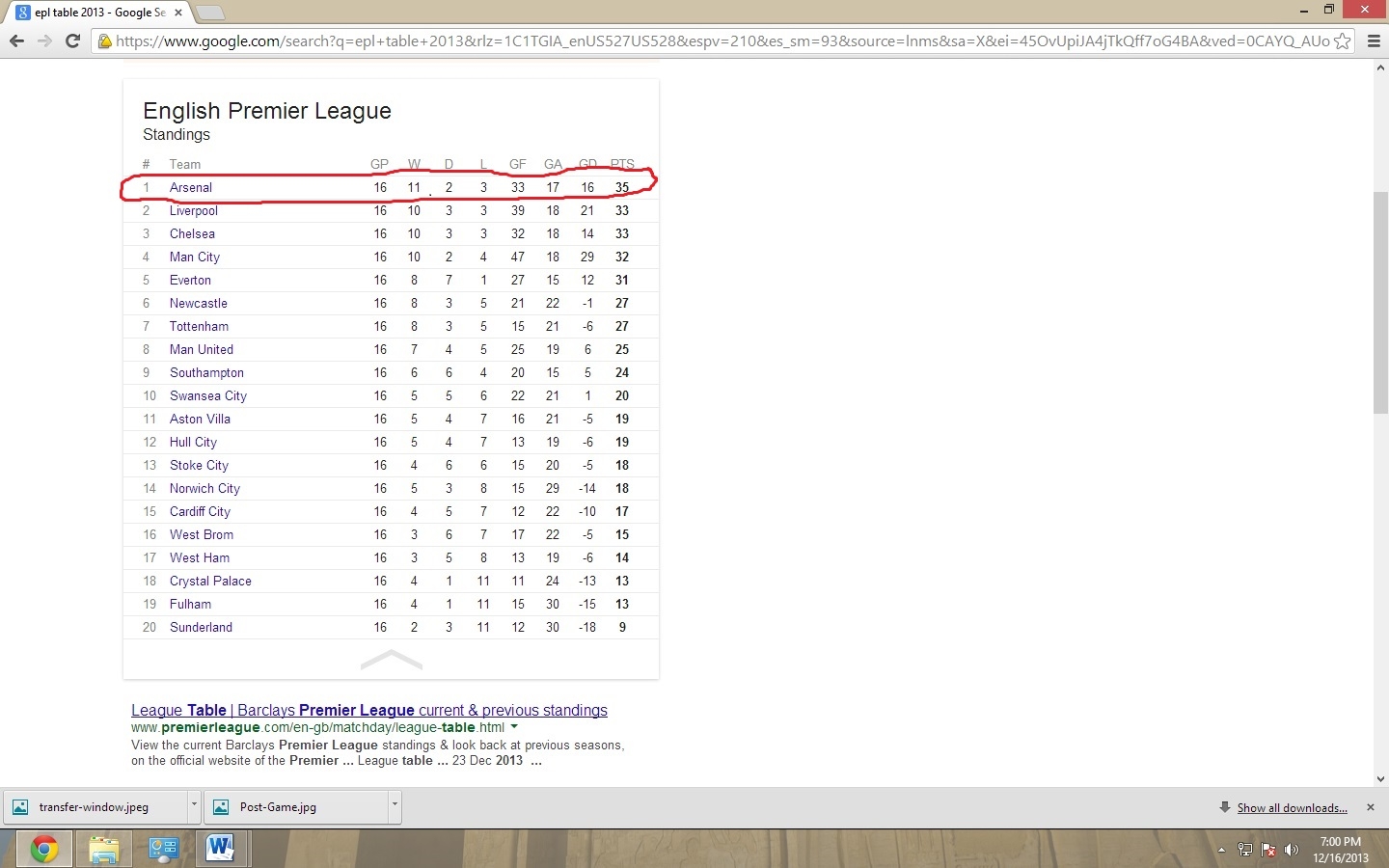Click the Arsenal team link
Image resolution: width=1389 pixels, height=868 pixels.
pyautogui.click(x=190, y=187)
